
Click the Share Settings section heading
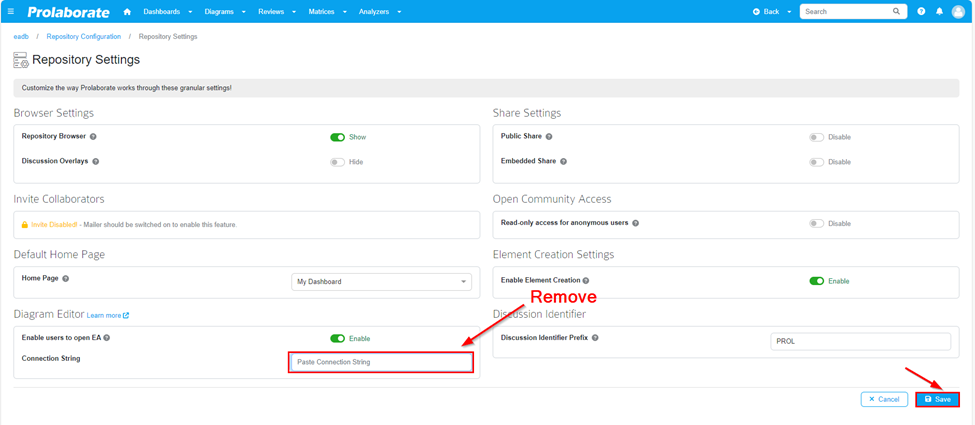point(527,113)
